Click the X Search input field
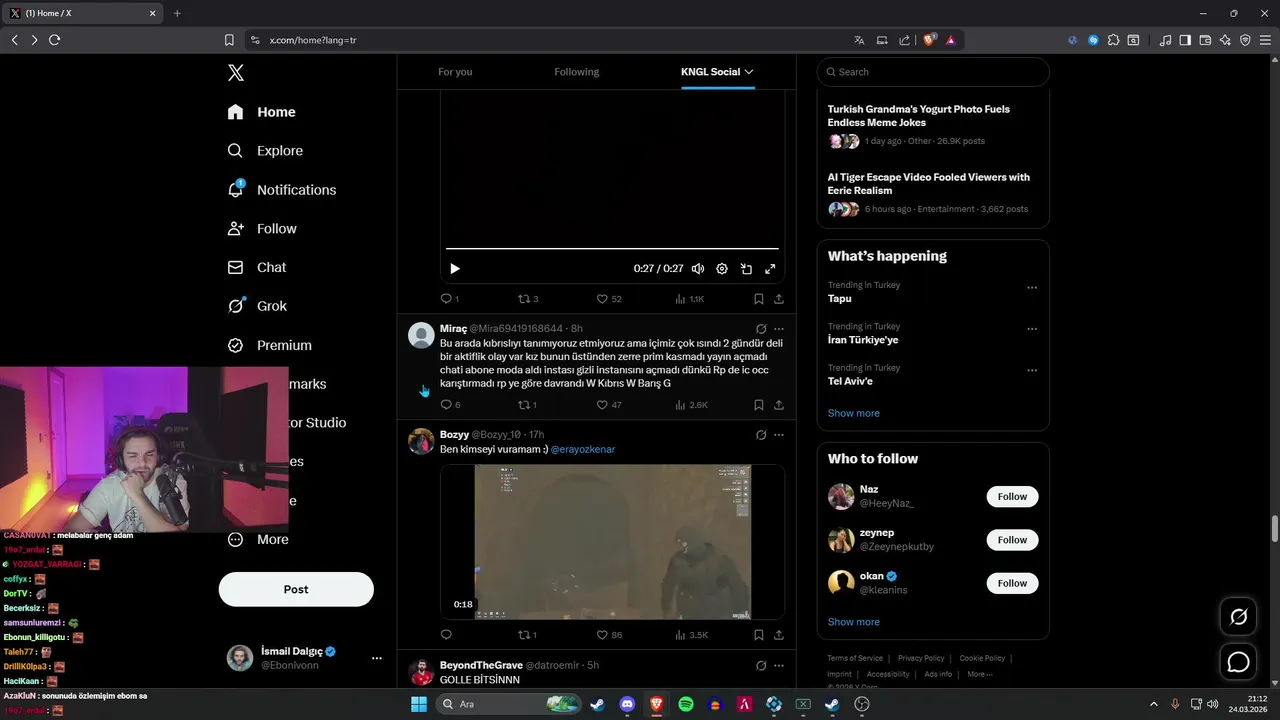 coord(933,72)
